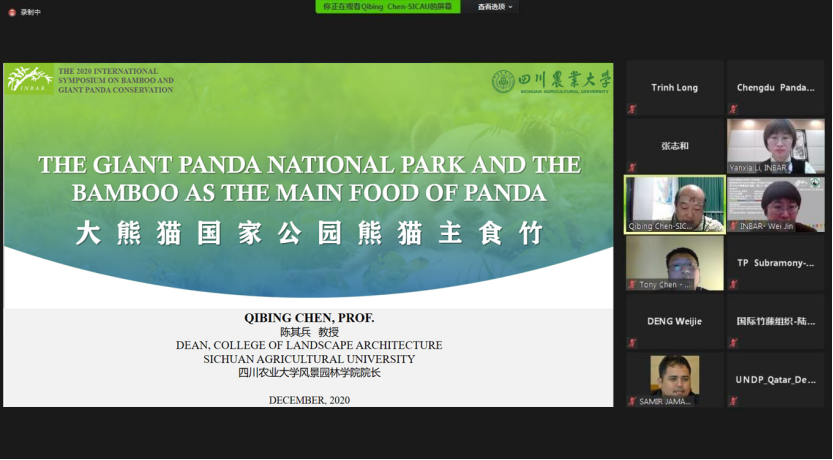833x460 pixels.
Task: Select Trinh Long participant tile
Action: tap(675, 88)
